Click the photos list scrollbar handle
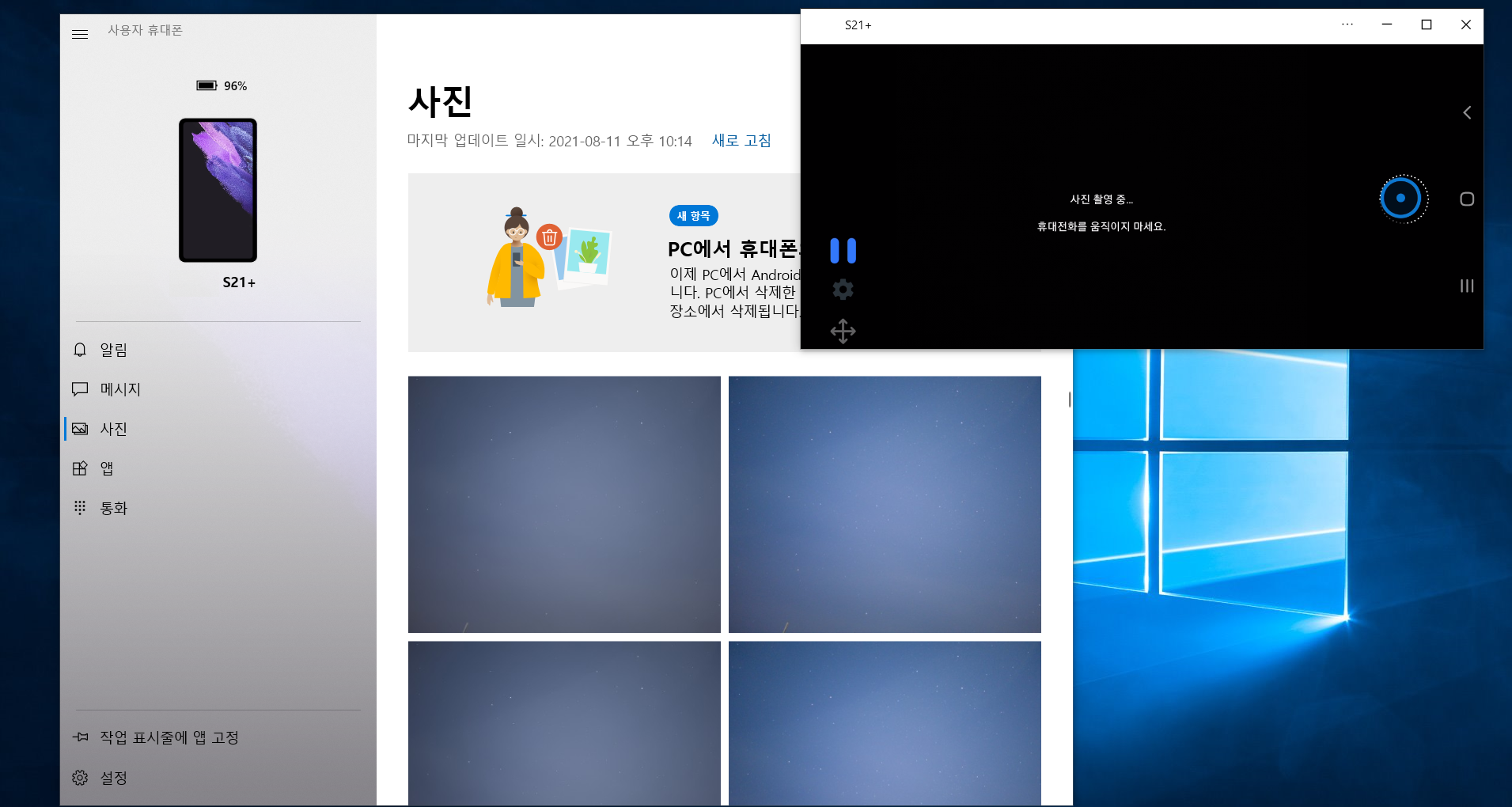The image size is (1512, 807). coord(1070,400)
